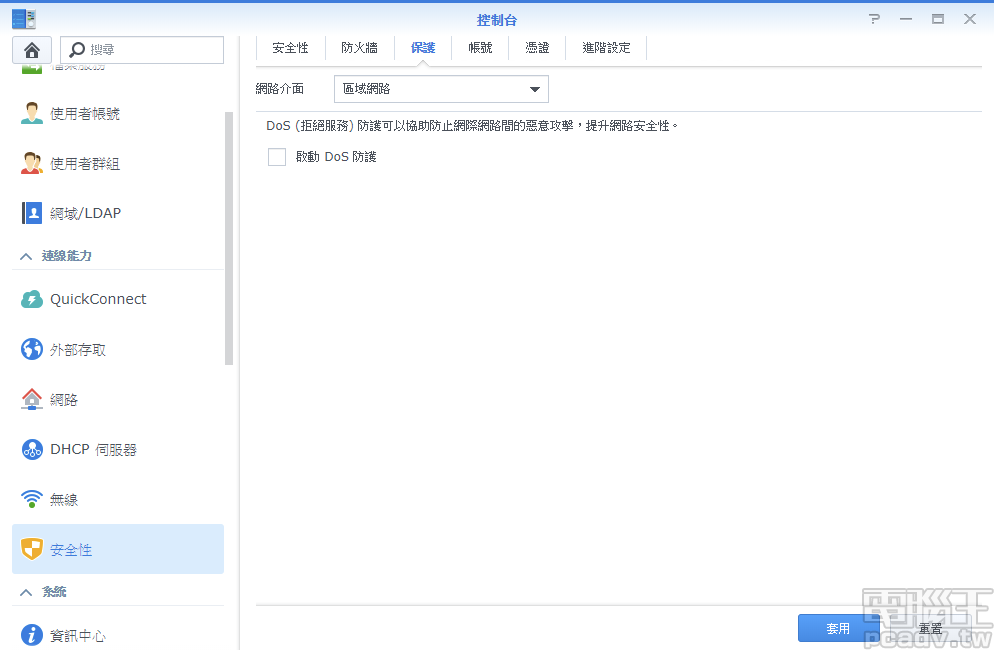The width and height of the screenshot is (994, 650).
Task: Open 資訊中心 from the sidebar
Action: click(x=80, y=635)
